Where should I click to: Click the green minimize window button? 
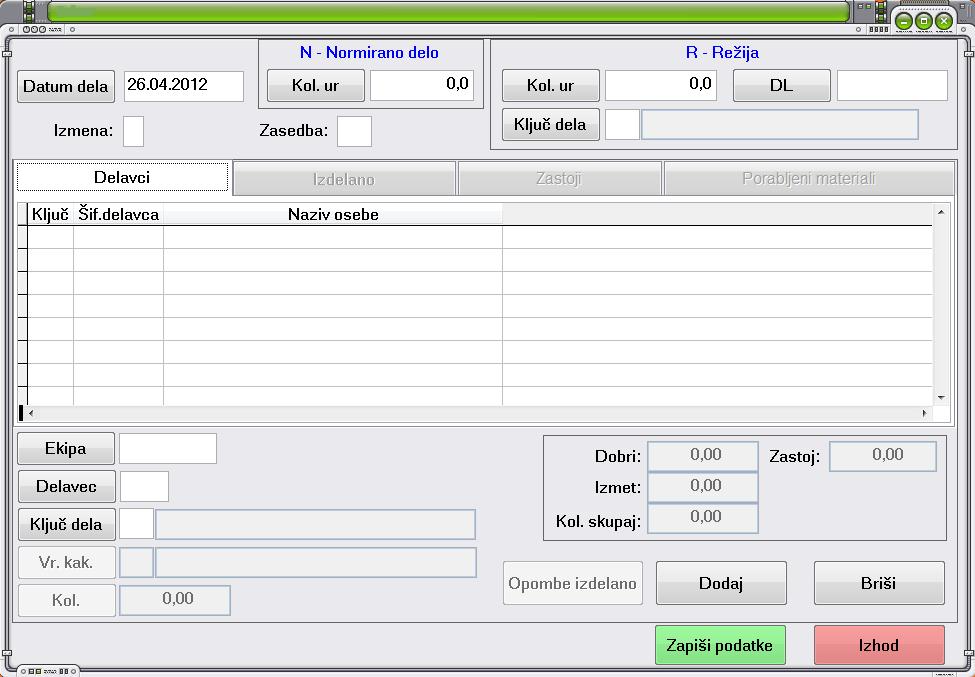click(904, 21)
